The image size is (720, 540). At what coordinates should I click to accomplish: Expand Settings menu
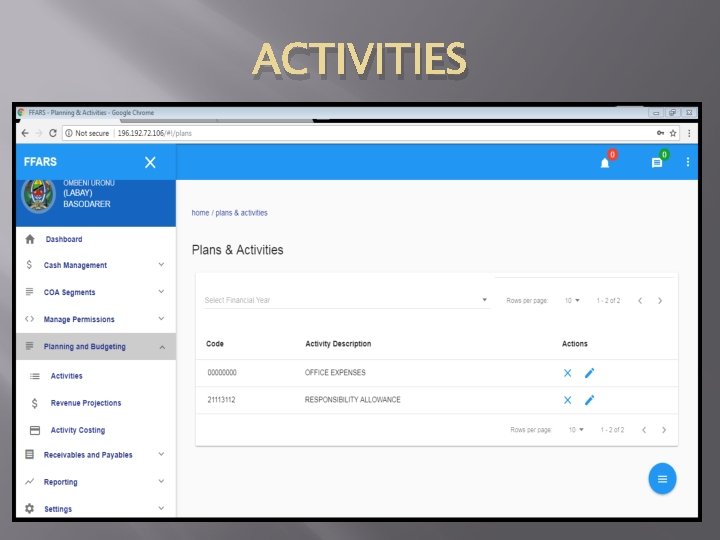[161, 508]
